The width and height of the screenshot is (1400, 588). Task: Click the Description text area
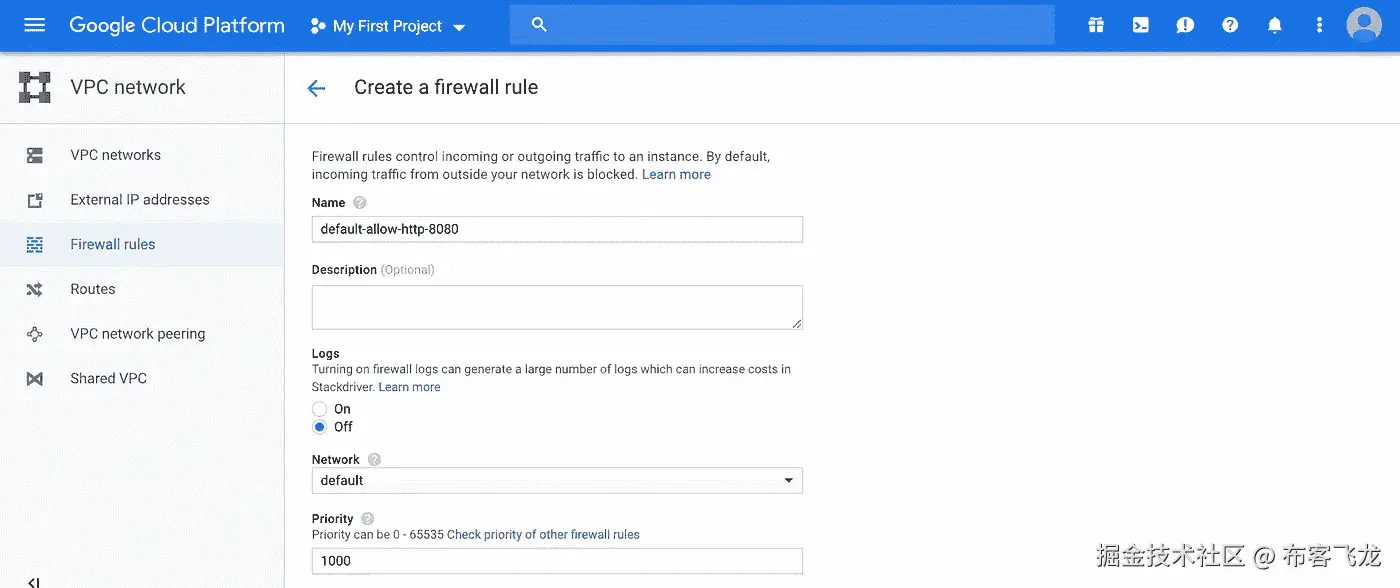[557, 307]
